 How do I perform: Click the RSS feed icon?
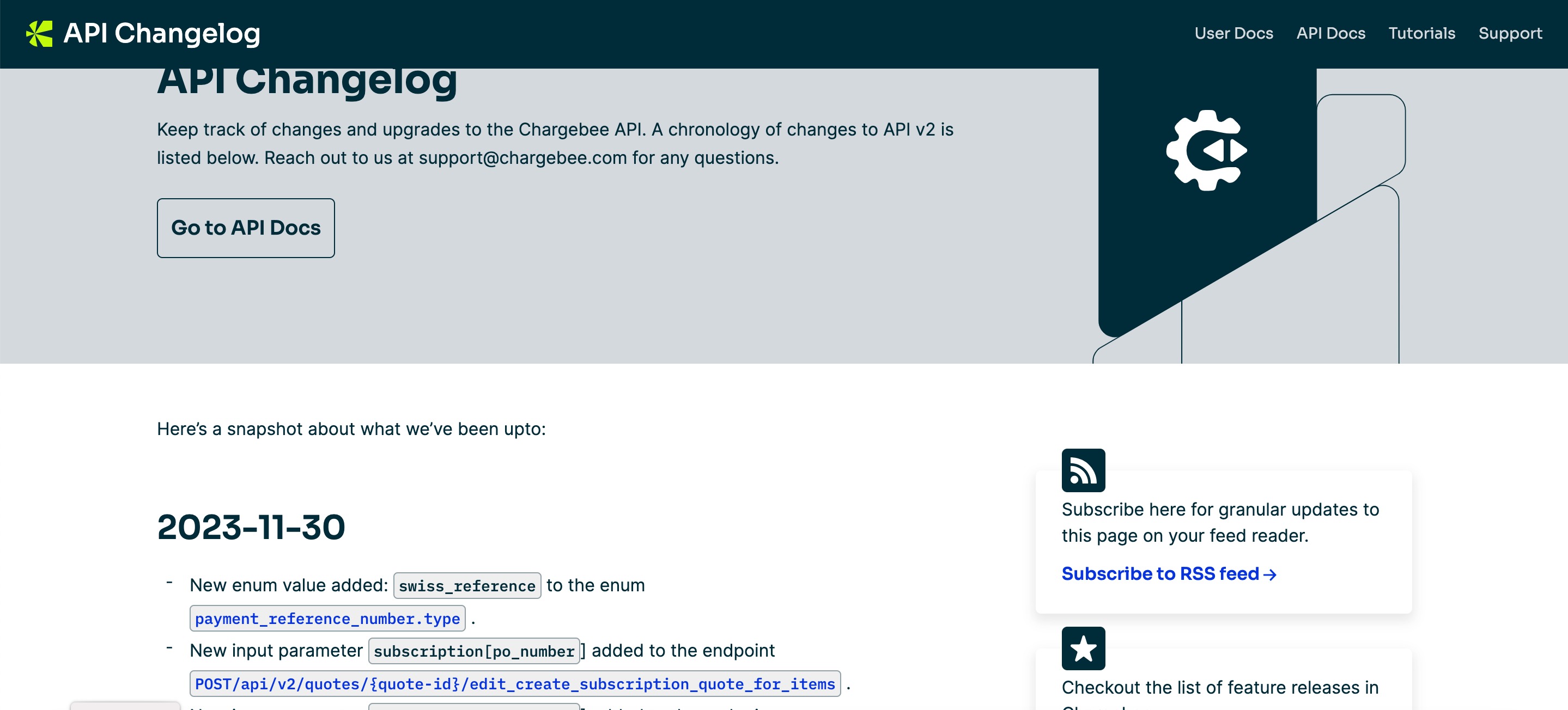(x=1083, y=470)
